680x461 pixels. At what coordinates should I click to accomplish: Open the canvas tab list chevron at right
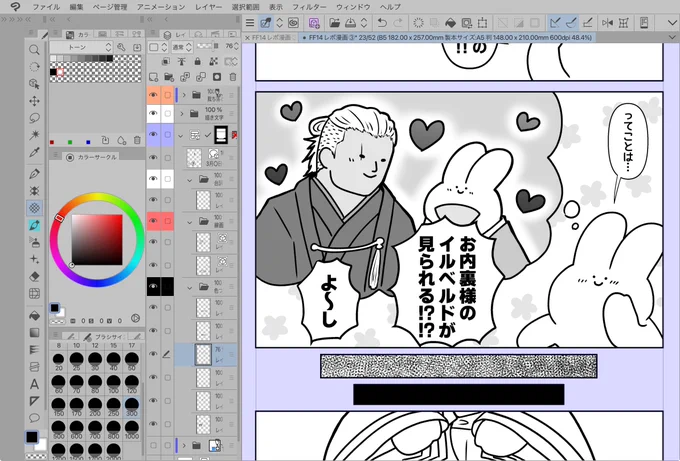pyautogui.click(x=673, y=38)
